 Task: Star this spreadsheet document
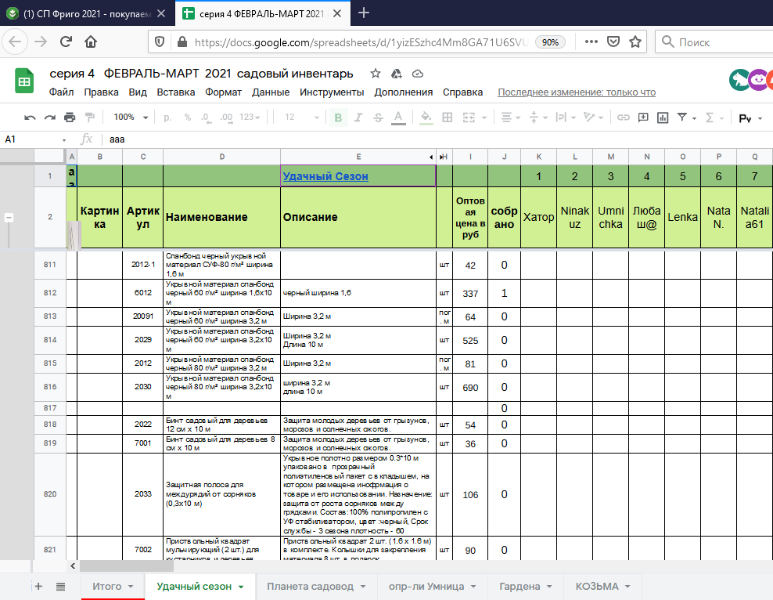(x=375, y=74)
